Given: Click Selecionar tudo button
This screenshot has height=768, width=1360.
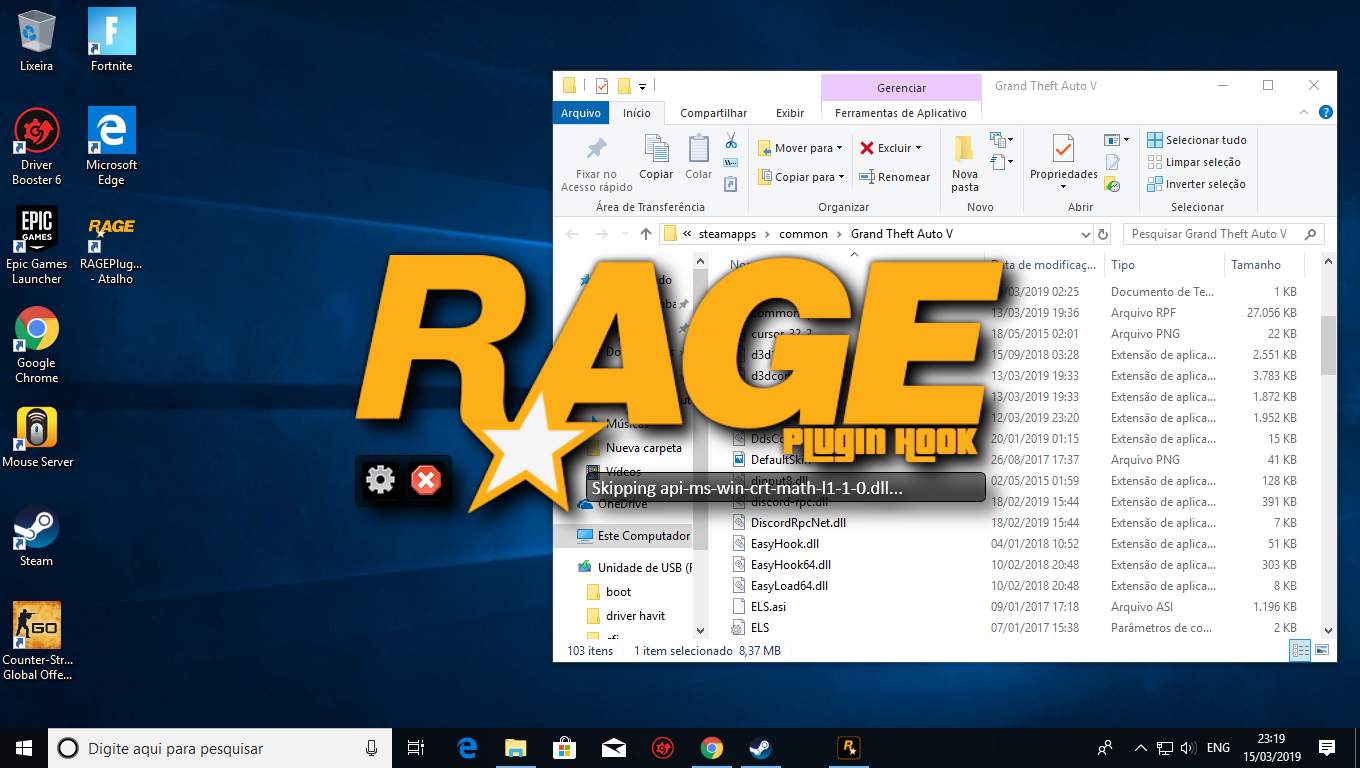Looking at the screenshot, I should 1197,140.
